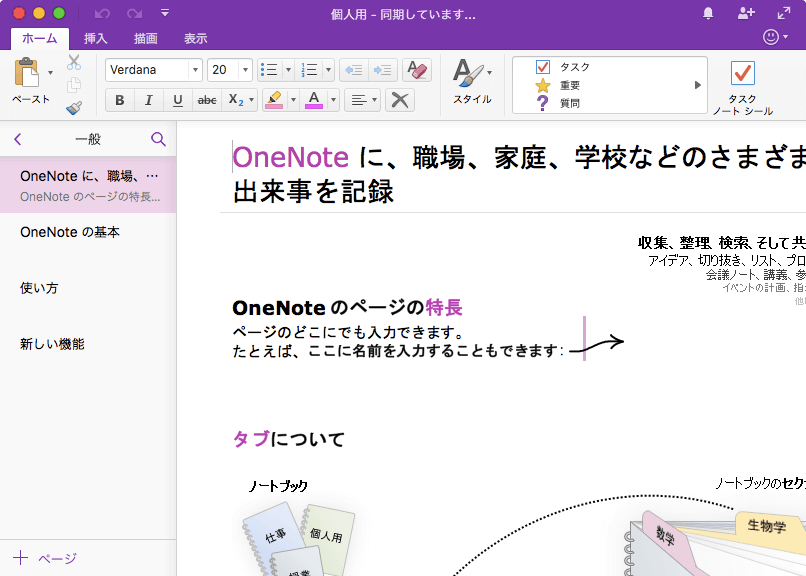Redo the last action

[134, 13]
